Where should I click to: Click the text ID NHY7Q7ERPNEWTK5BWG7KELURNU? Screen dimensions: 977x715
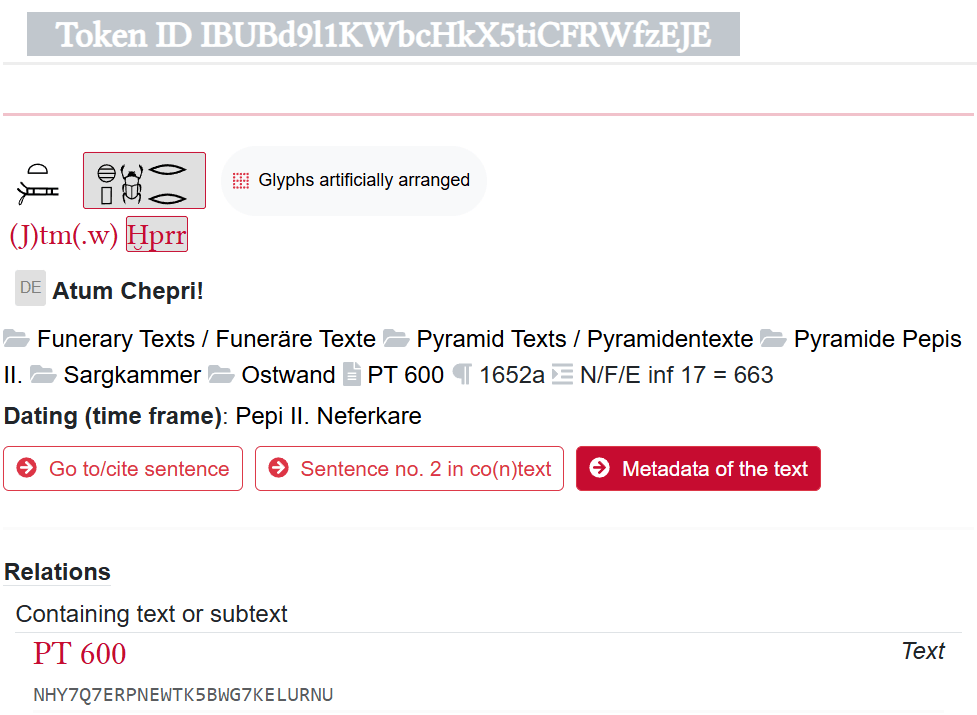pos(183,695)
